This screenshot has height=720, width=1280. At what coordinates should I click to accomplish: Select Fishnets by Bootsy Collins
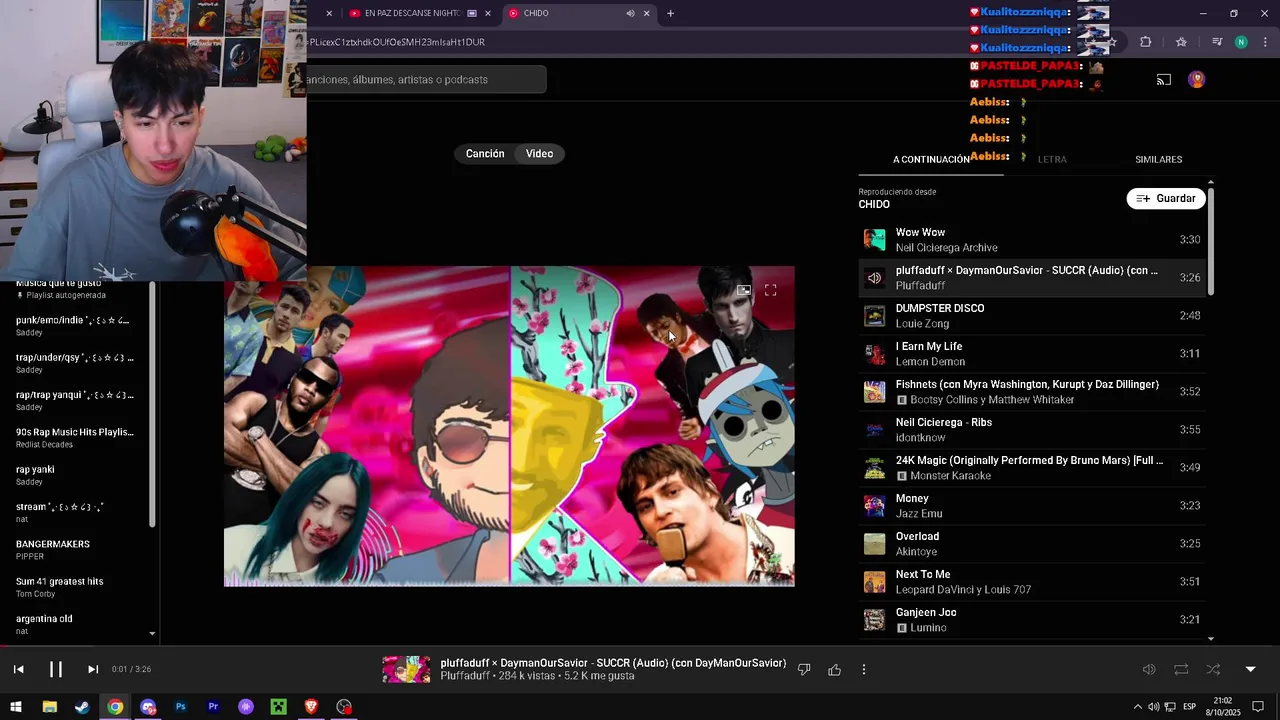coord(1032,392)
